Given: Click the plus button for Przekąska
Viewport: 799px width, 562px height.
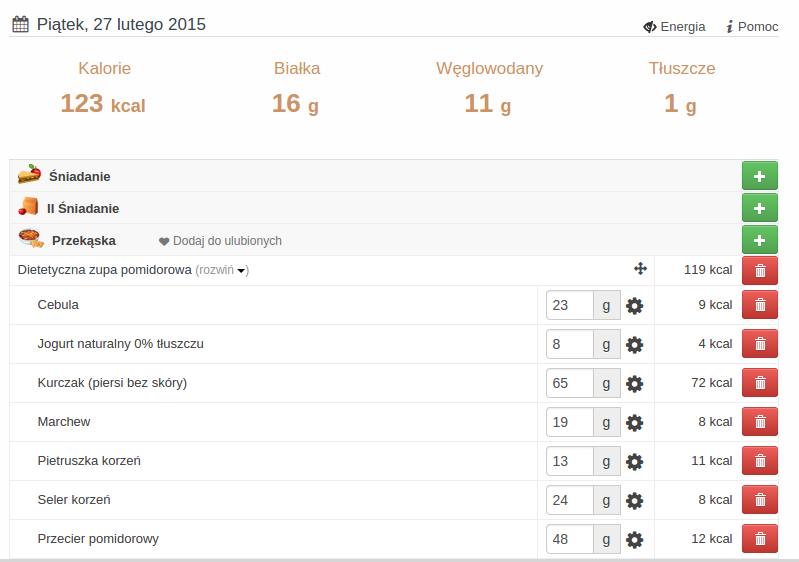Looking at the screenshot, I should coord(759,240).
